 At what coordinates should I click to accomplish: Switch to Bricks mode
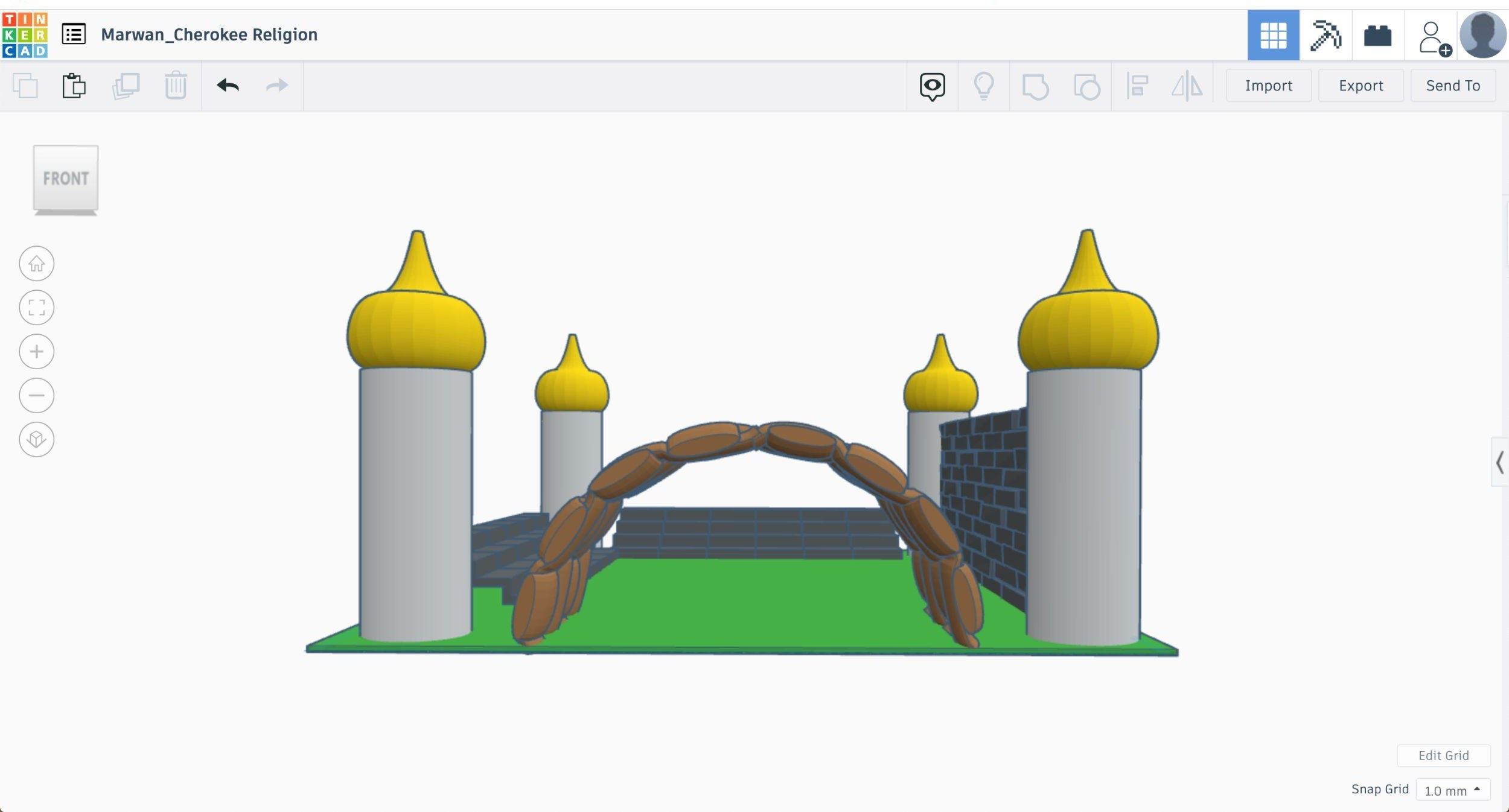(1377, 35)
